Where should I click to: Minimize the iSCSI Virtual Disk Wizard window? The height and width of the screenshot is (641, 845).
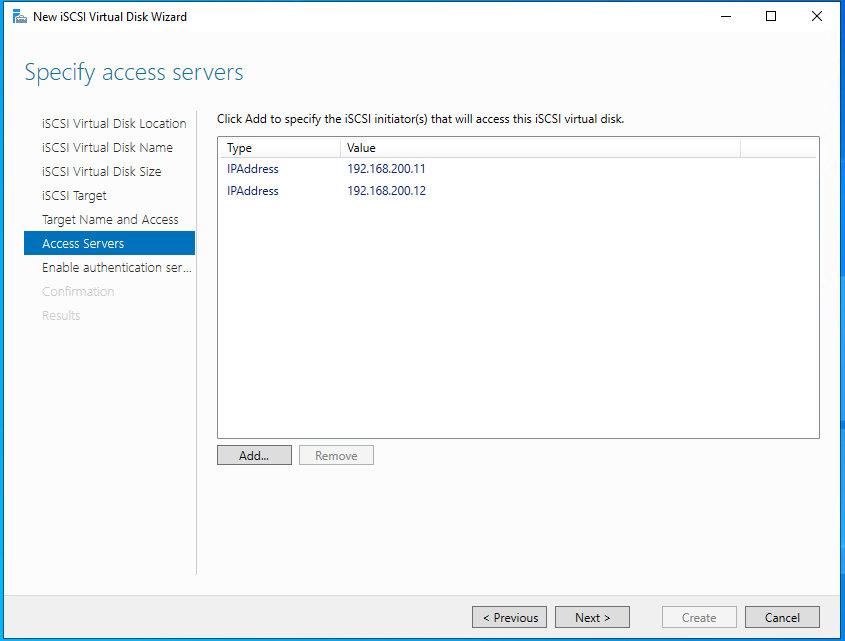pos(724,16)
